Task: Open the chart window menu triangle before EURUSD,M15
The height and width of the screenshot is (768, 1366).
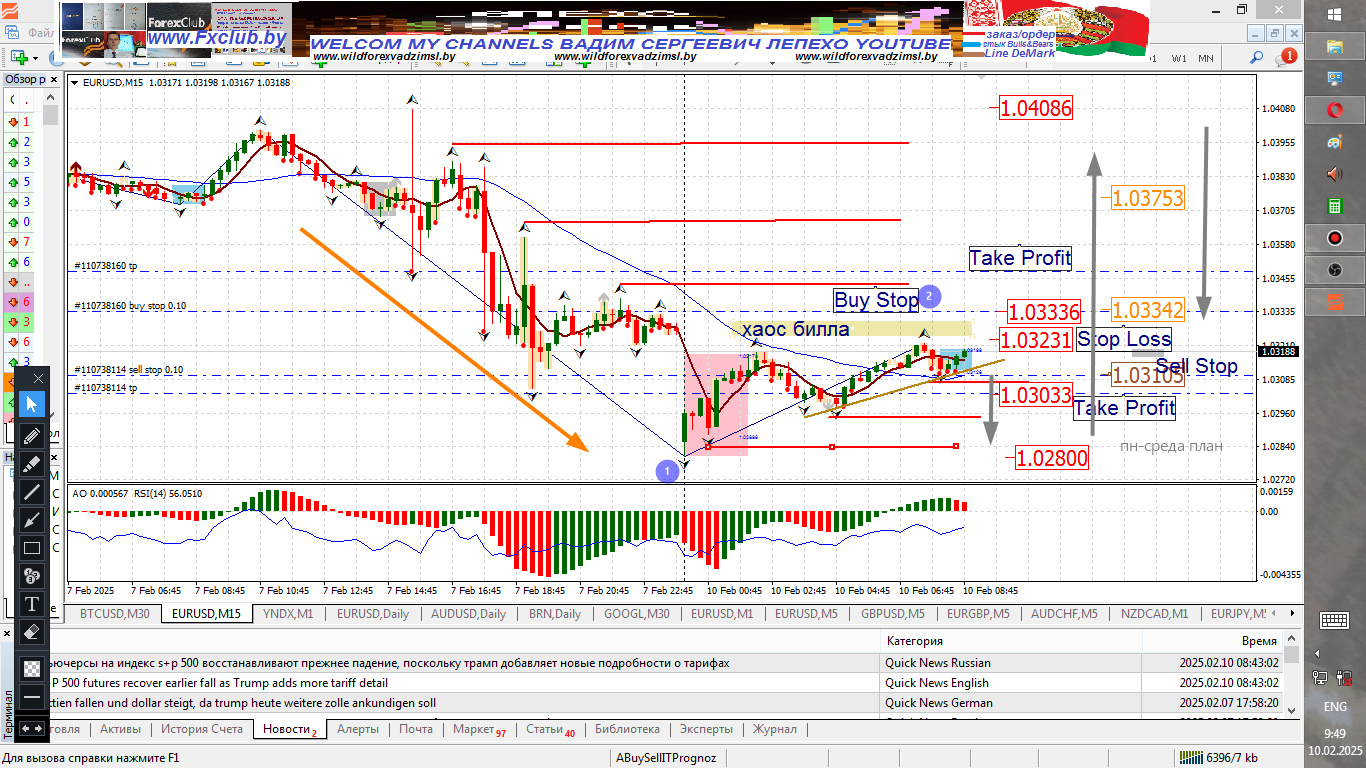Action: 74,82
